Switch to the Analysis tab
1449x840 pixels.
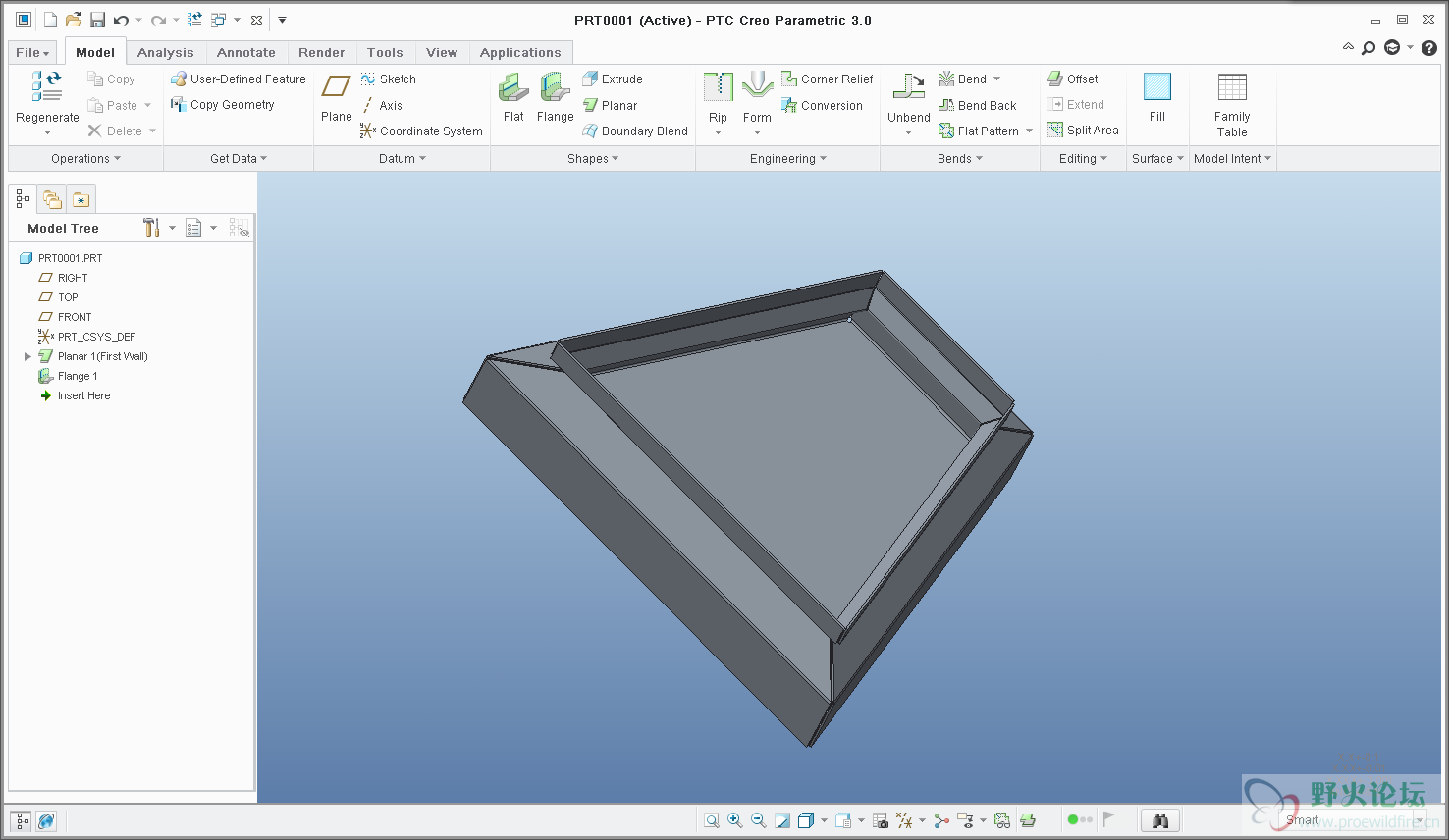(x=166, y=52)
